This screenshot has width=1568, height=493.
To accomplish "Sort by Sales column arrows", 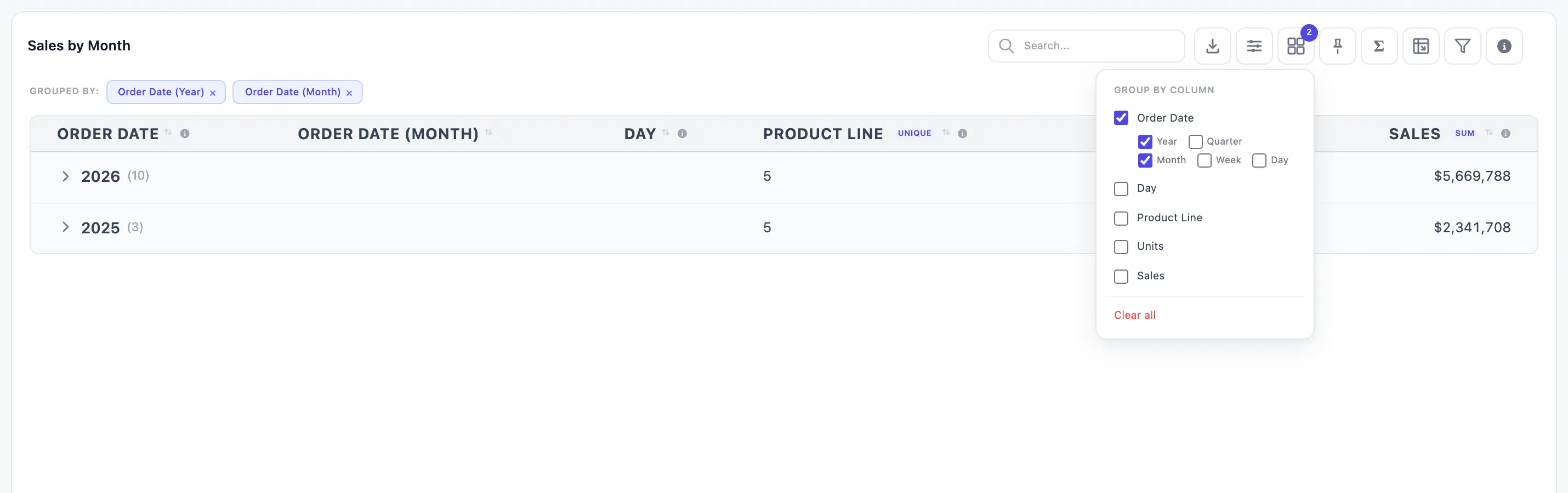I will coord(1489,133).
